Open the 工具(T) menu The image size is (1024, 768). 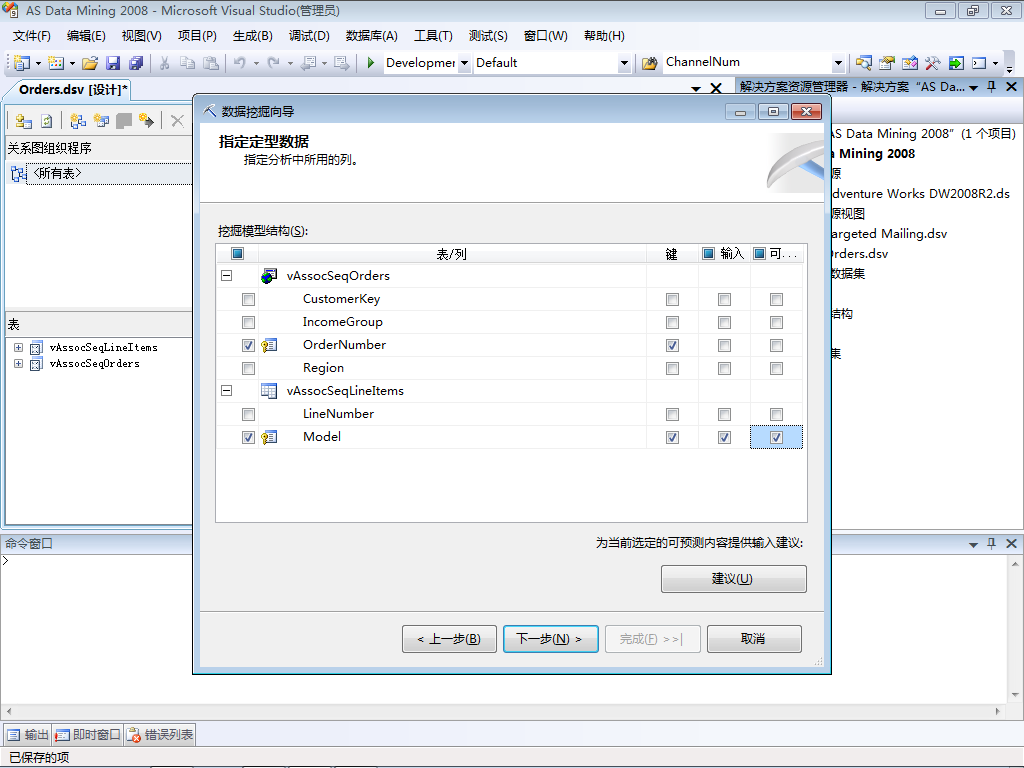click(x=433, y=36)
